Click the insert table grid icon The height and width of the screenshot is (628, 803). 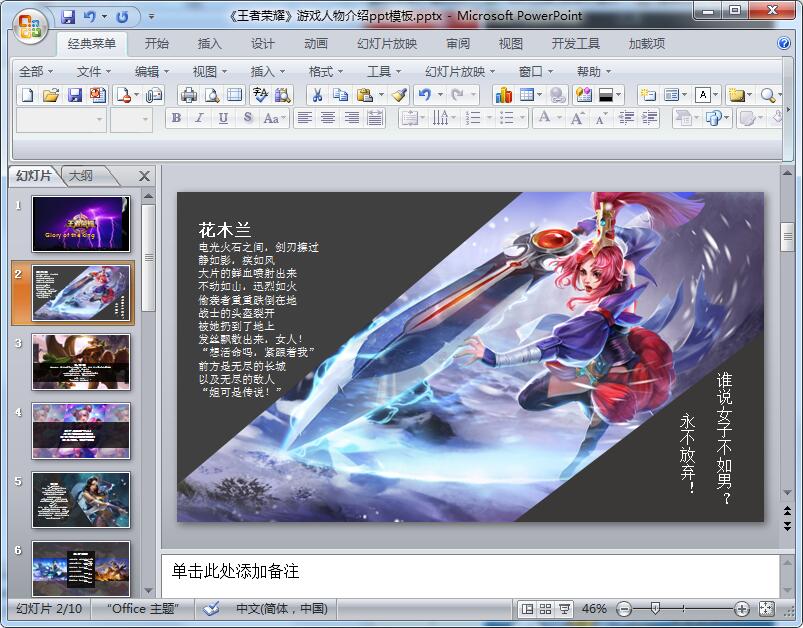pyautogui.click(x=526, y=95)
